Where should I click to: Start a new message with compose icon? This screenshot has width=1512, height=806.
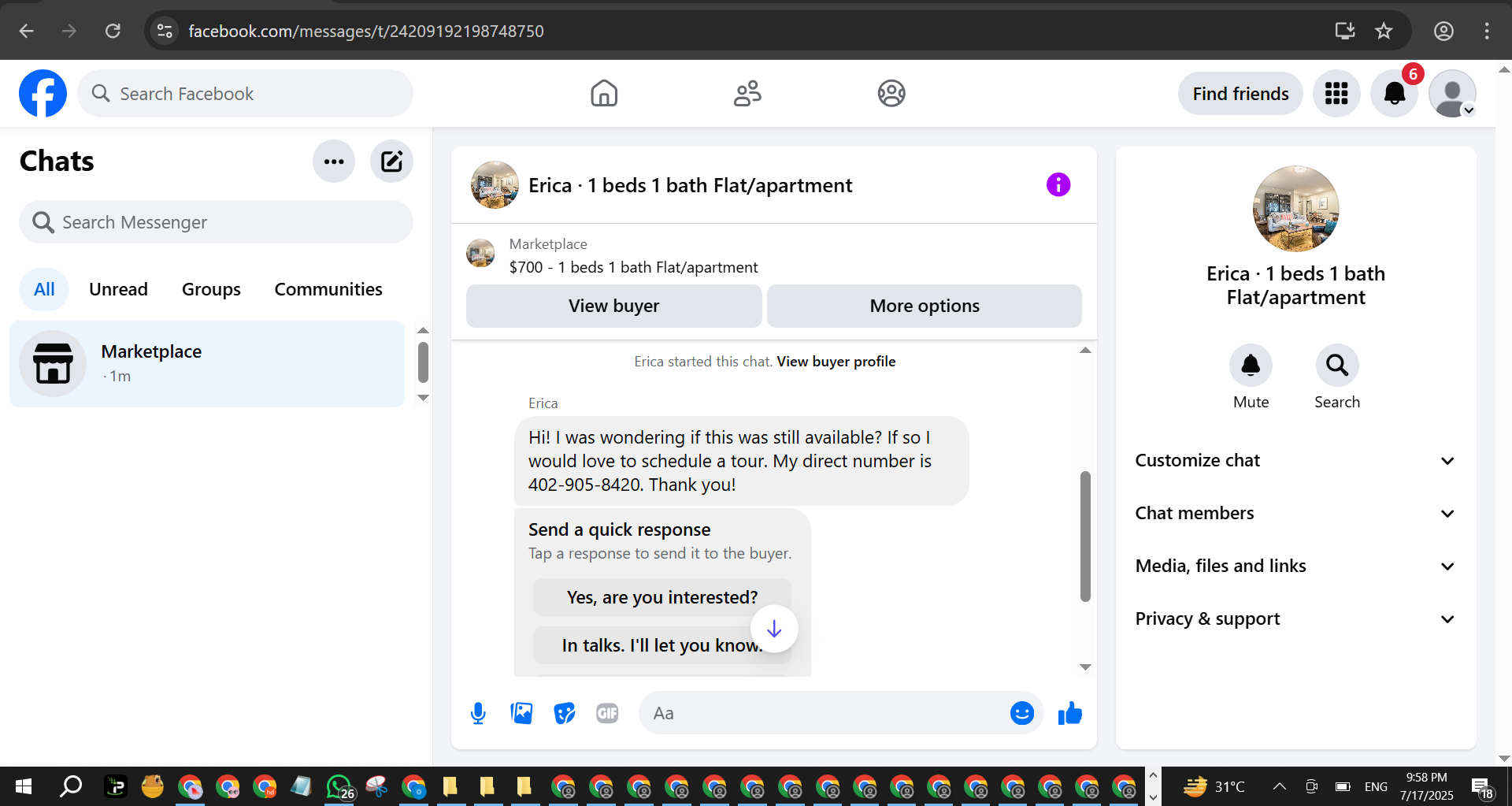[391, 162]
